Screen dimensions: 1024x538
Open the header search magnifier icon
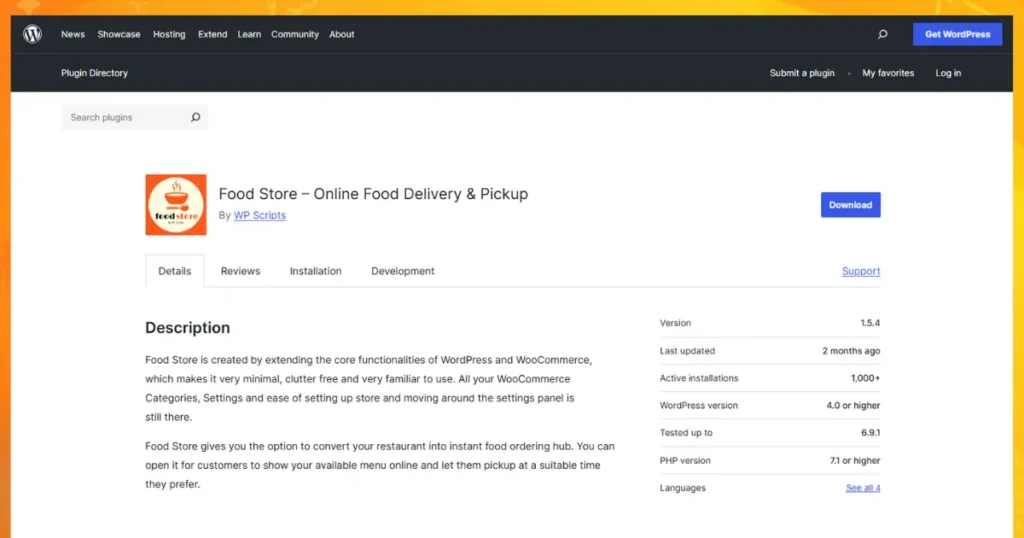[x=882, y=34]
